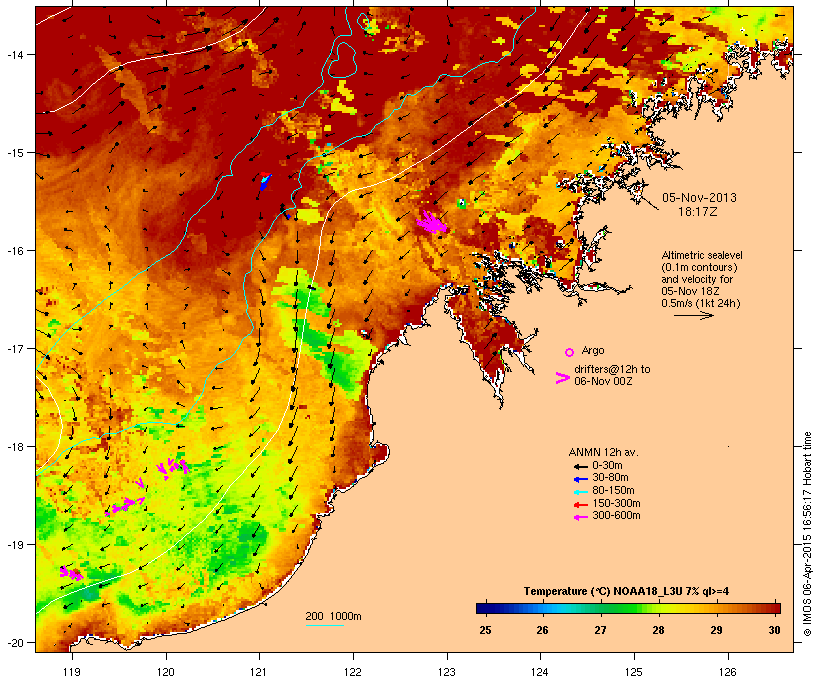This screenshot has width=820, height=680.
Task: Click the latitude label -18
Action: [x=14, y=447]
